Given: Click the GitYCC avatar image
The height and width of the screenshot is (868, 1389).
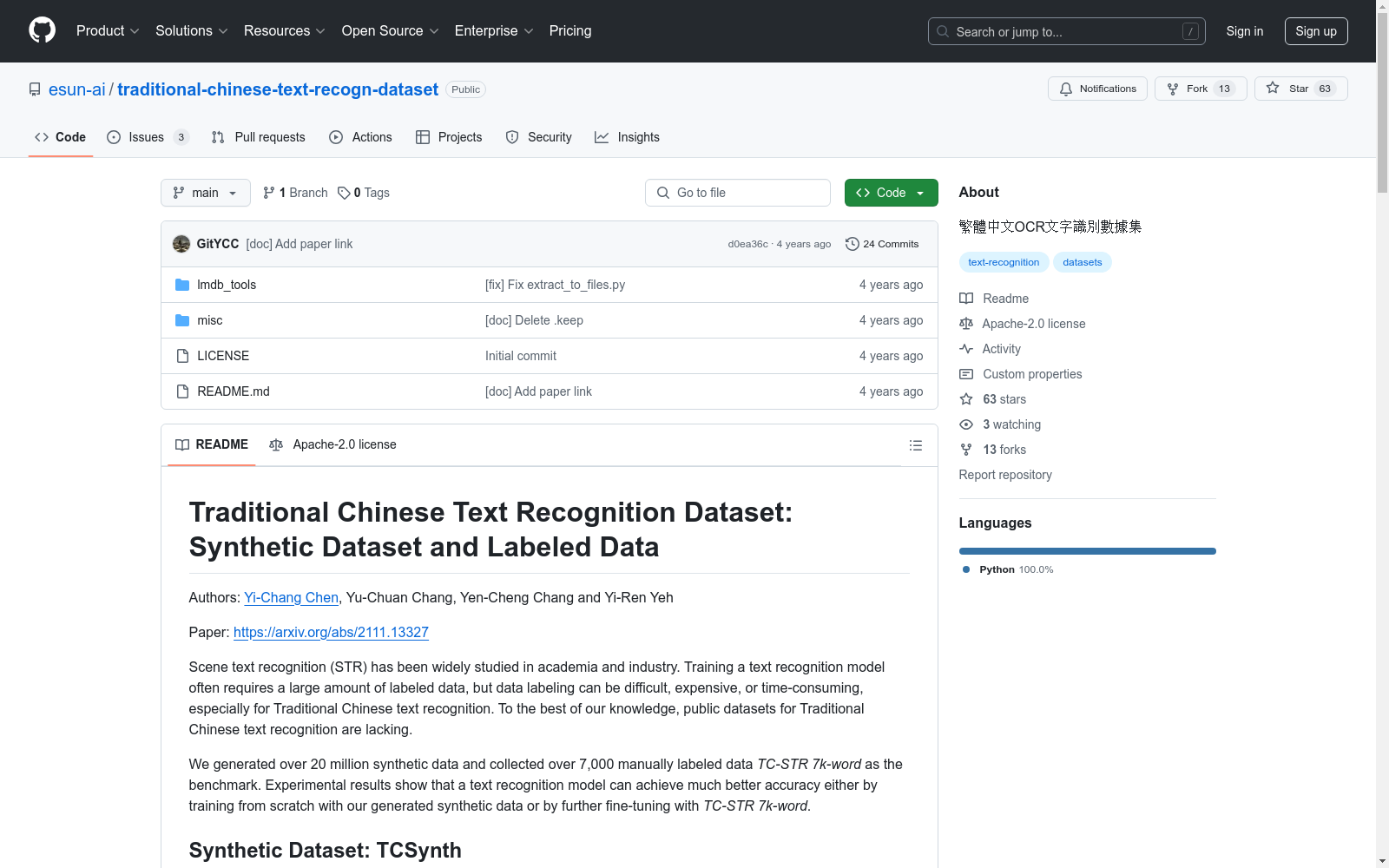Looking at the screenshot, I should point(181,244).
